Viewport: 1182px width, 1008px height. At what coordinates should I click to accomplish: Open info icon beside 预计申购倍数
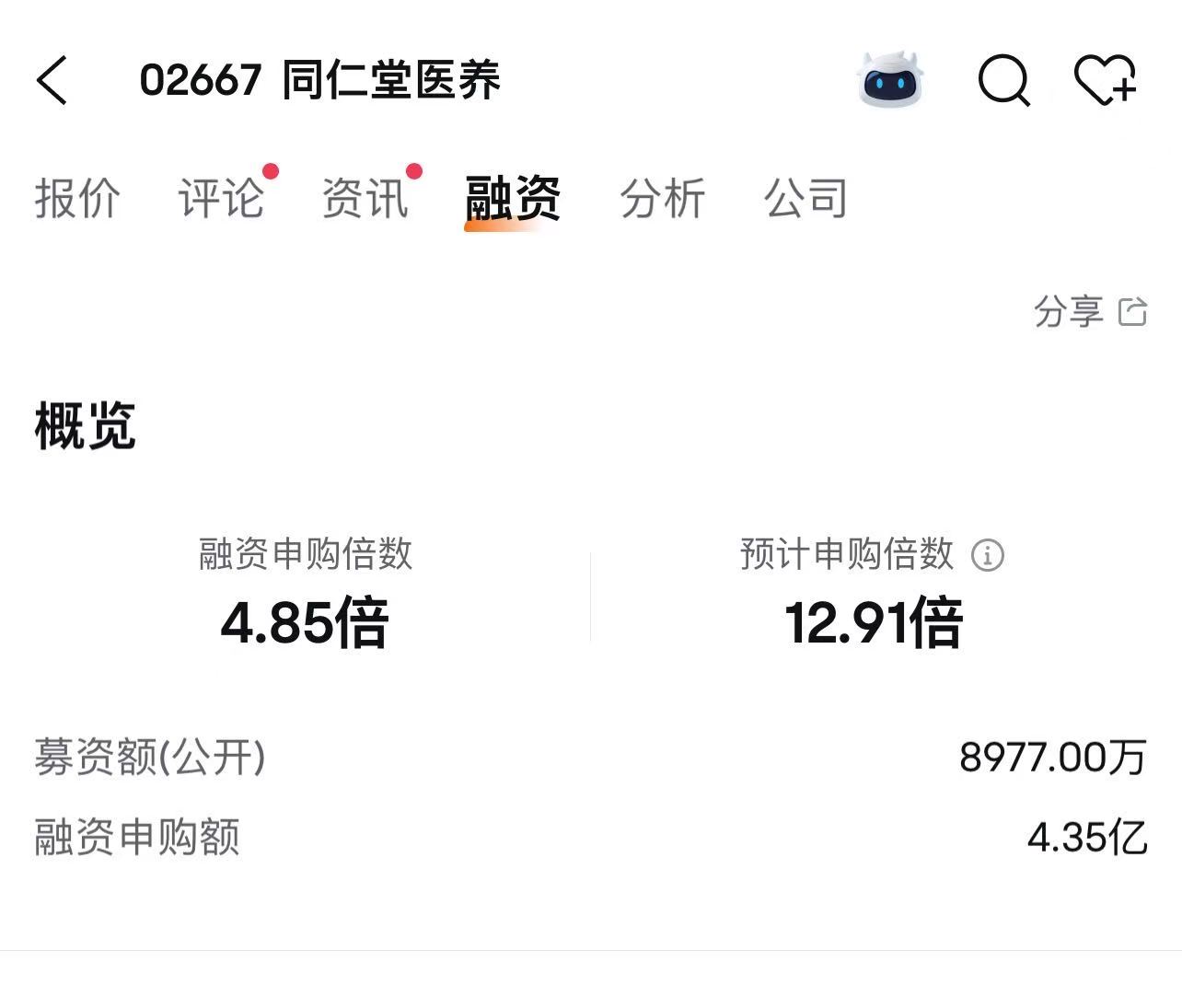[x=988, y=555]
